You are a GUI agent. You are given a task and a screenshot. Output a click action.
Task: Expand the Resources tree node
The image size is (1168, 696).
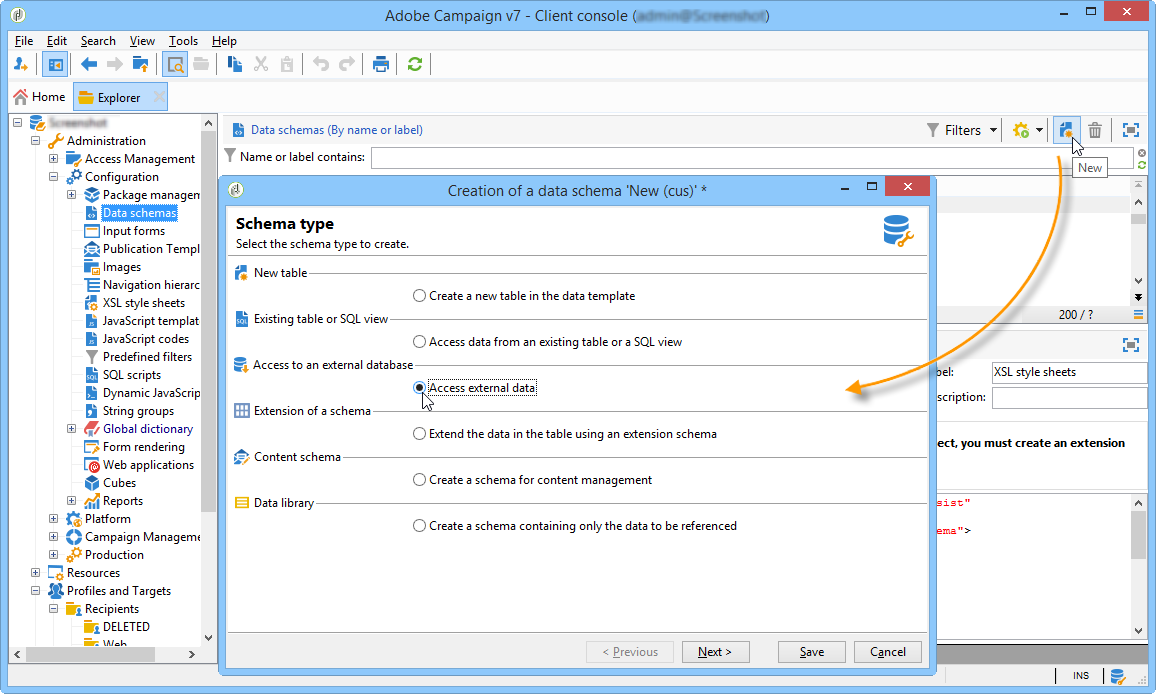(x=35, y=572)
